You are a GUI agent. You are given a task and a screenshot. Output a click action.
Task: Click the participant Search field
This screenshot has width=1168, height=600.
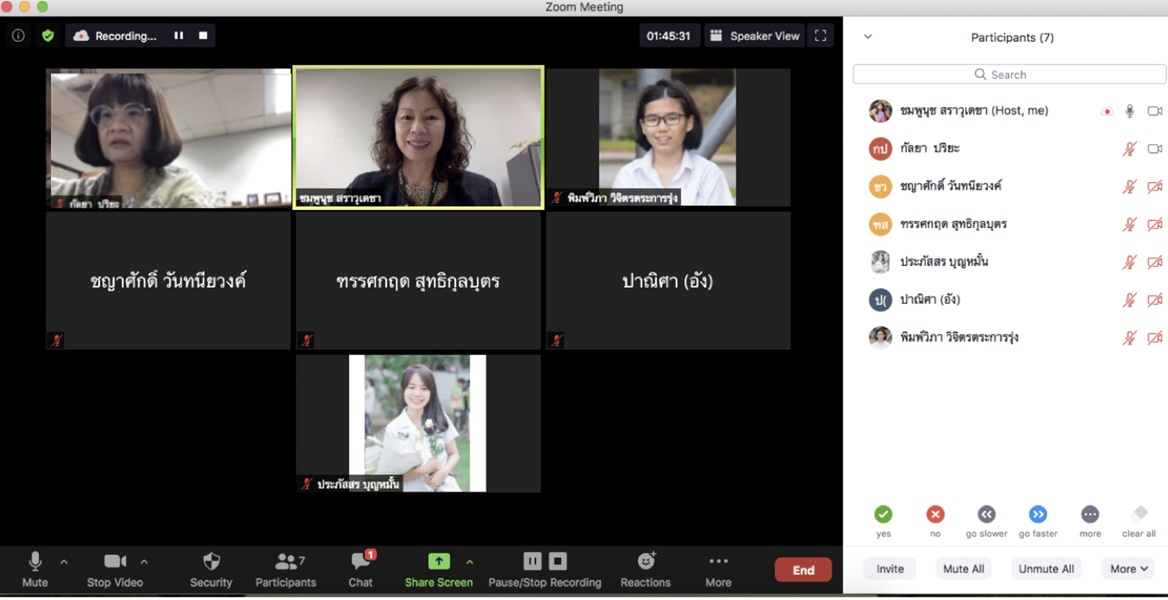[x=1009, y=74]
